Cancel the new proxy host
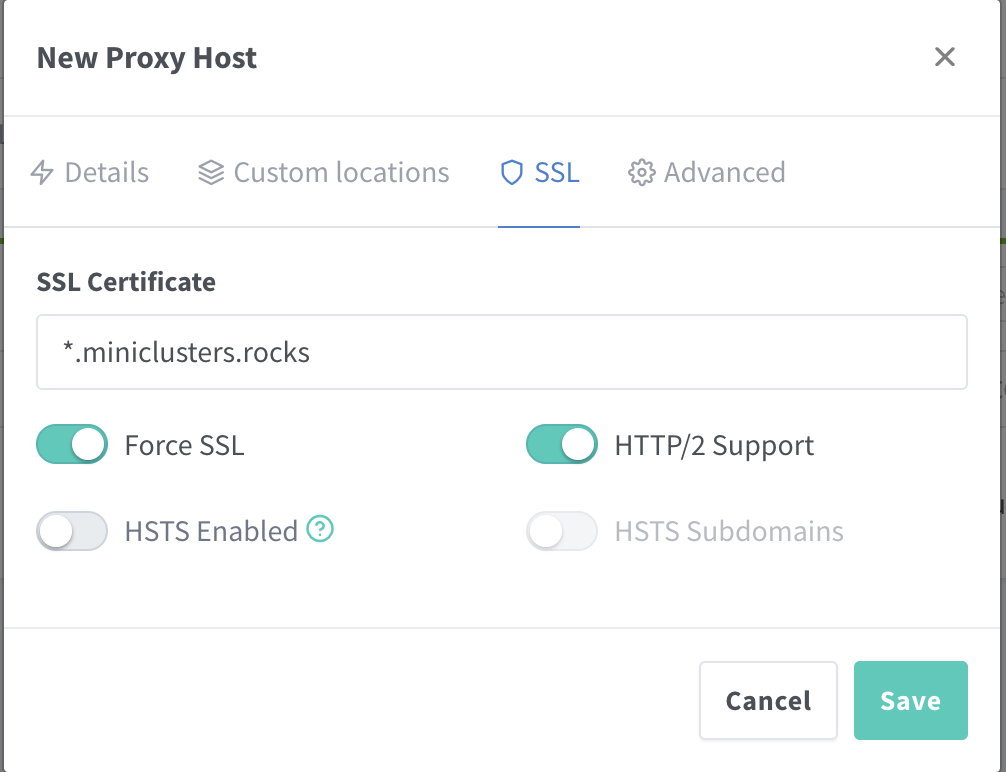This screenshot has width=1006, height=772. click(768, 700)
